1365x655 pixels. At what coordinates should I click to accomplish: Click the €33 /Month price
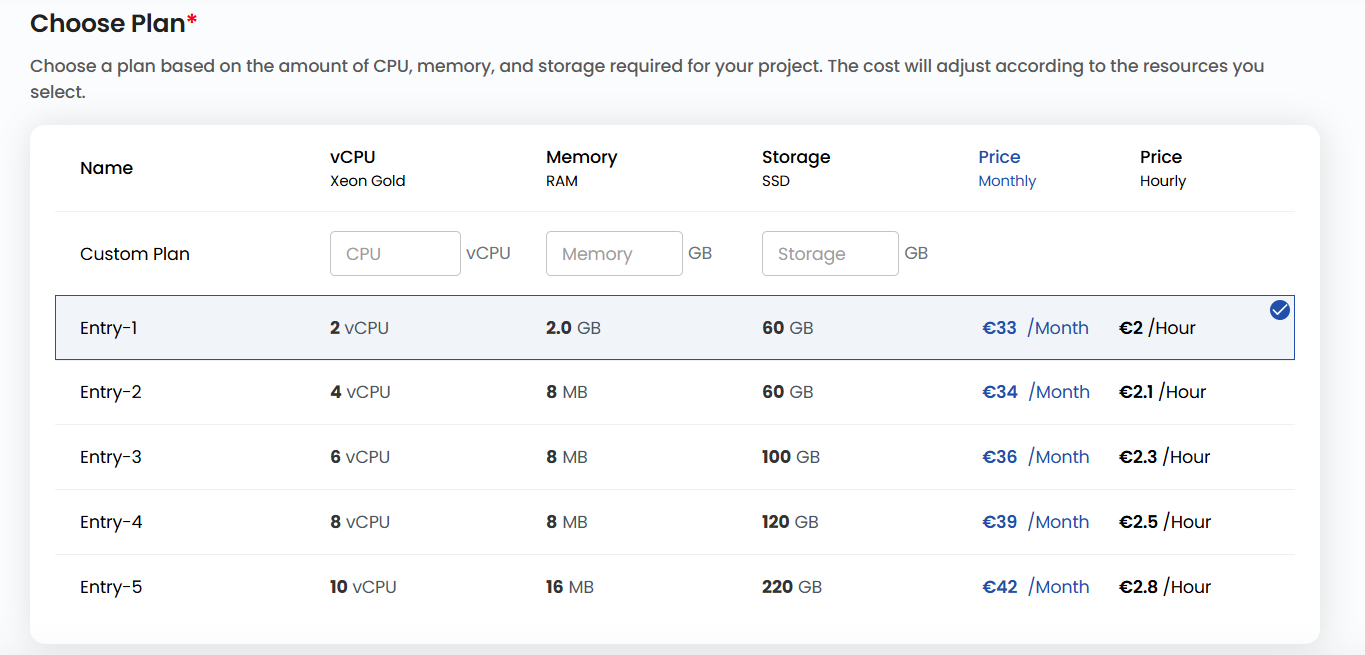pyautogui.click(x=1035, y=328)
